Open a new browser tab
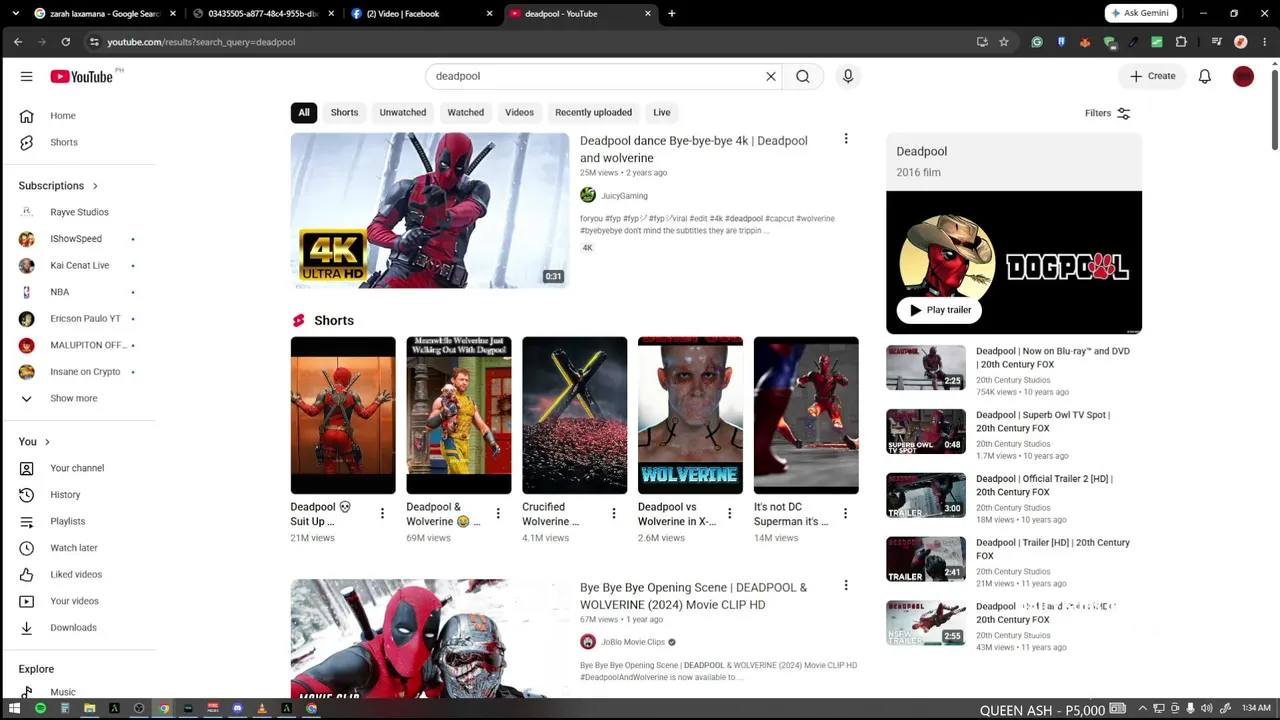Screen dimensions: 1280x720 click(x=672, y=14)
